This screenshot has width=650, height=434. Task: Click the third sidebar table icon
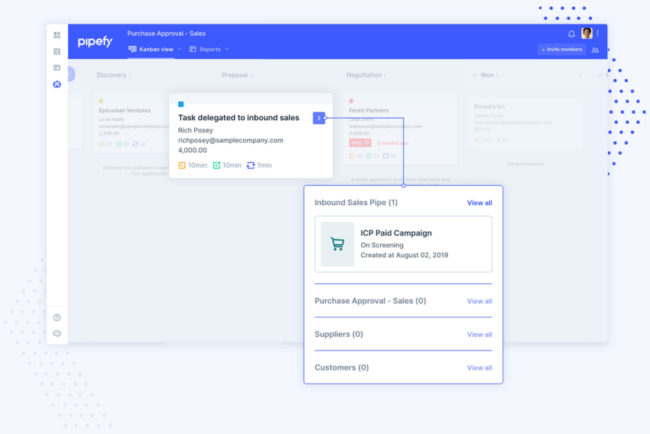coord(57,68)
